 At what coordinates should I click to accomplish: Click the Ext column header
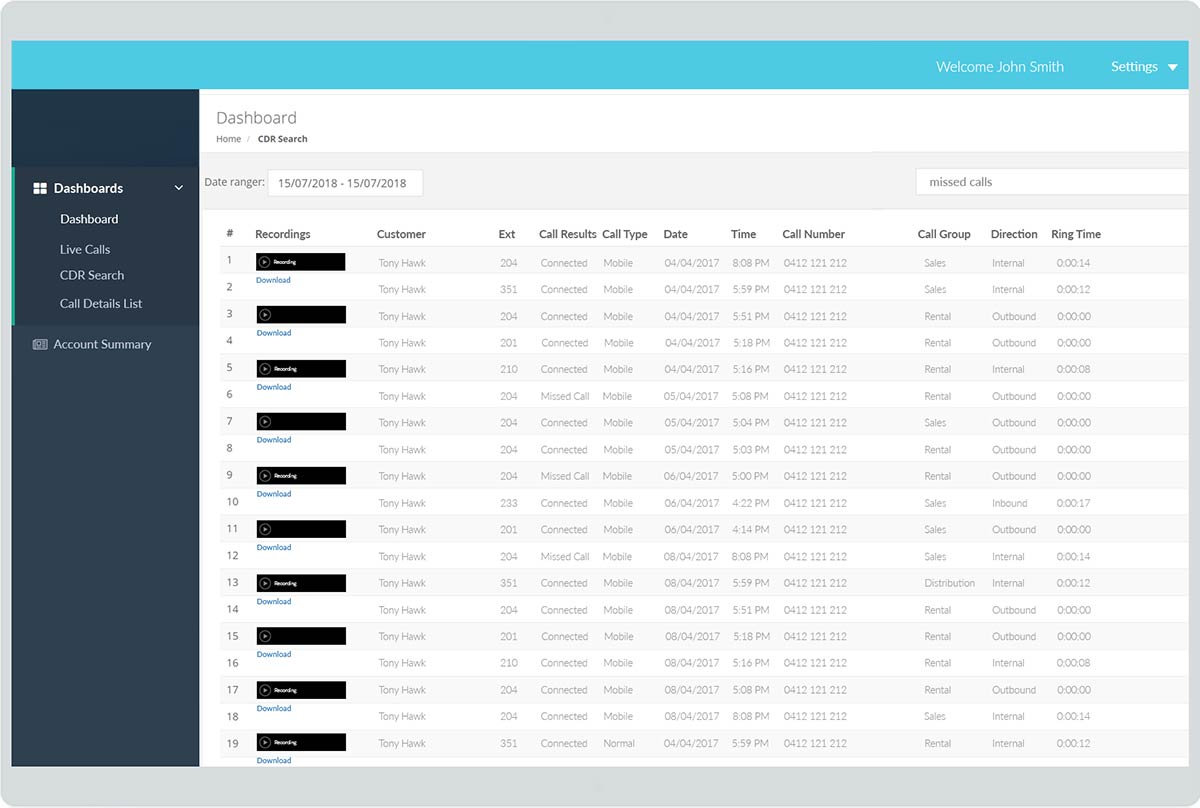click(x=507, y=234)
